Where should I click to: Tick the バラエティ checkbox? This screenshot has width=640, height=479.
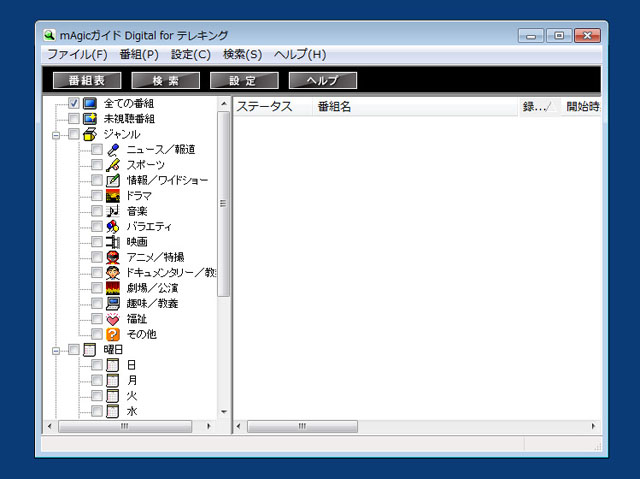point(97,226)
